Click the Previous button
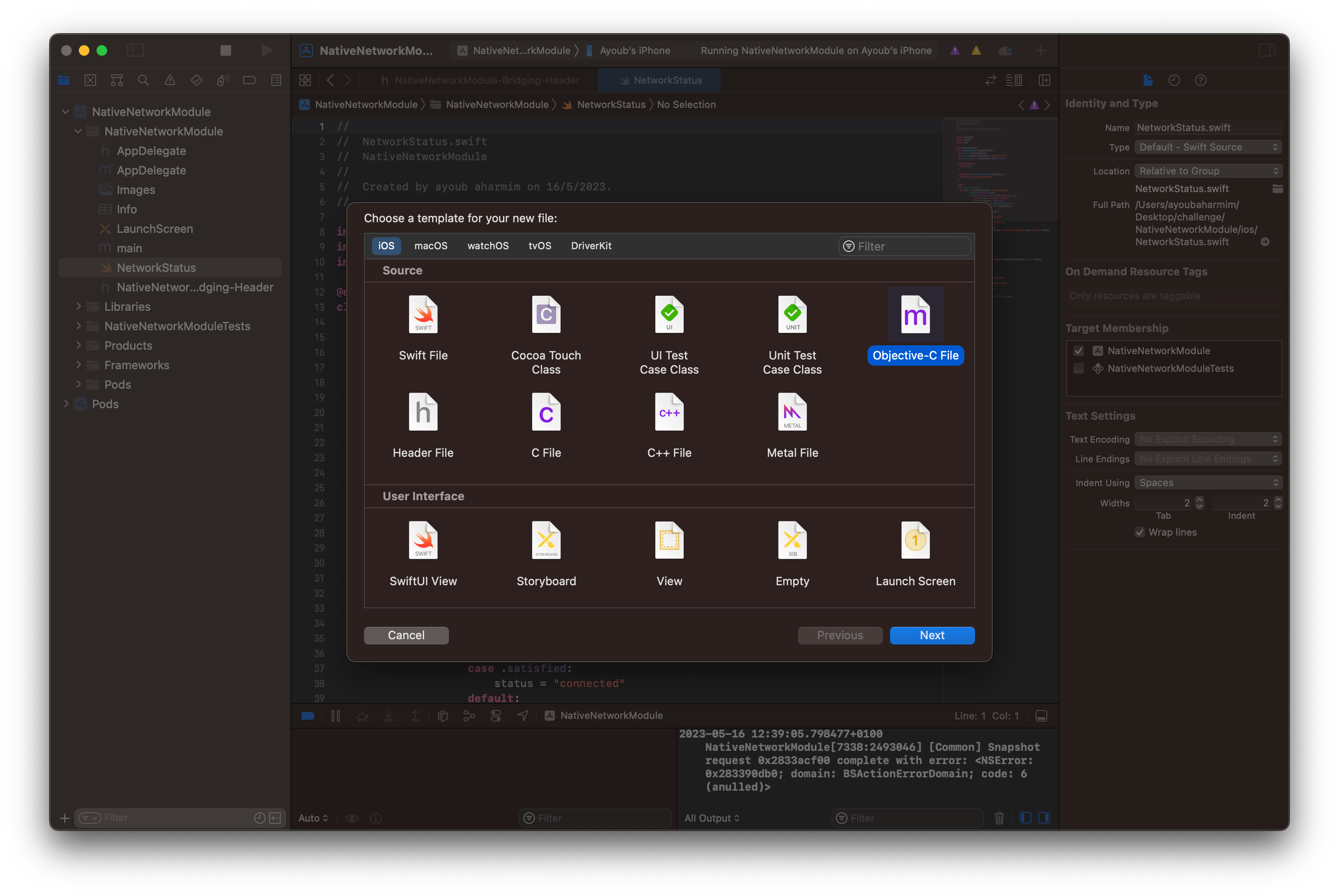The image size is (1339, 896). point(840,635)
